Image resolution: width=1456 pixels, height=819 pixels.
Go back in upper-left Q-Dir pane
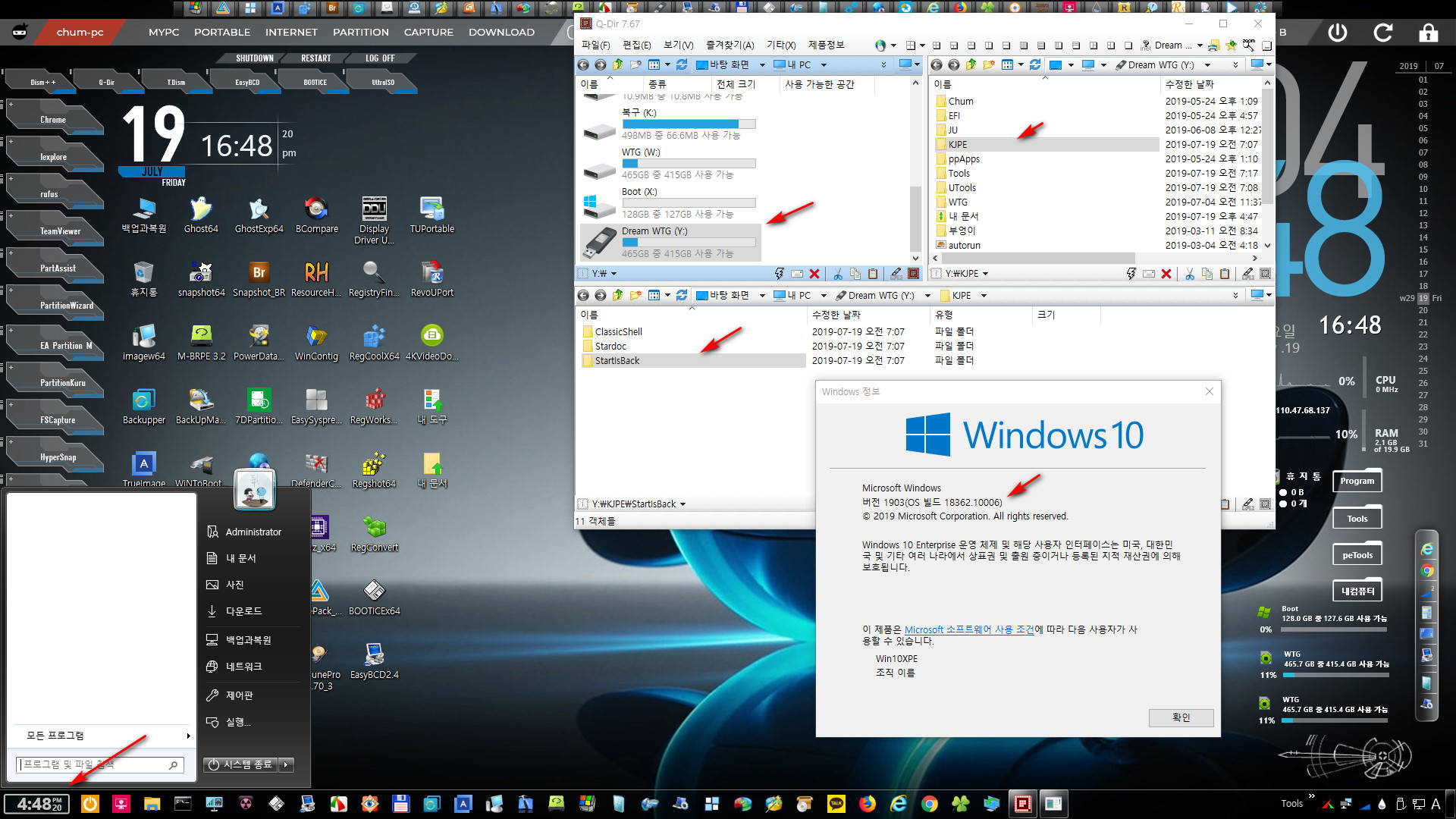[583, 64]
